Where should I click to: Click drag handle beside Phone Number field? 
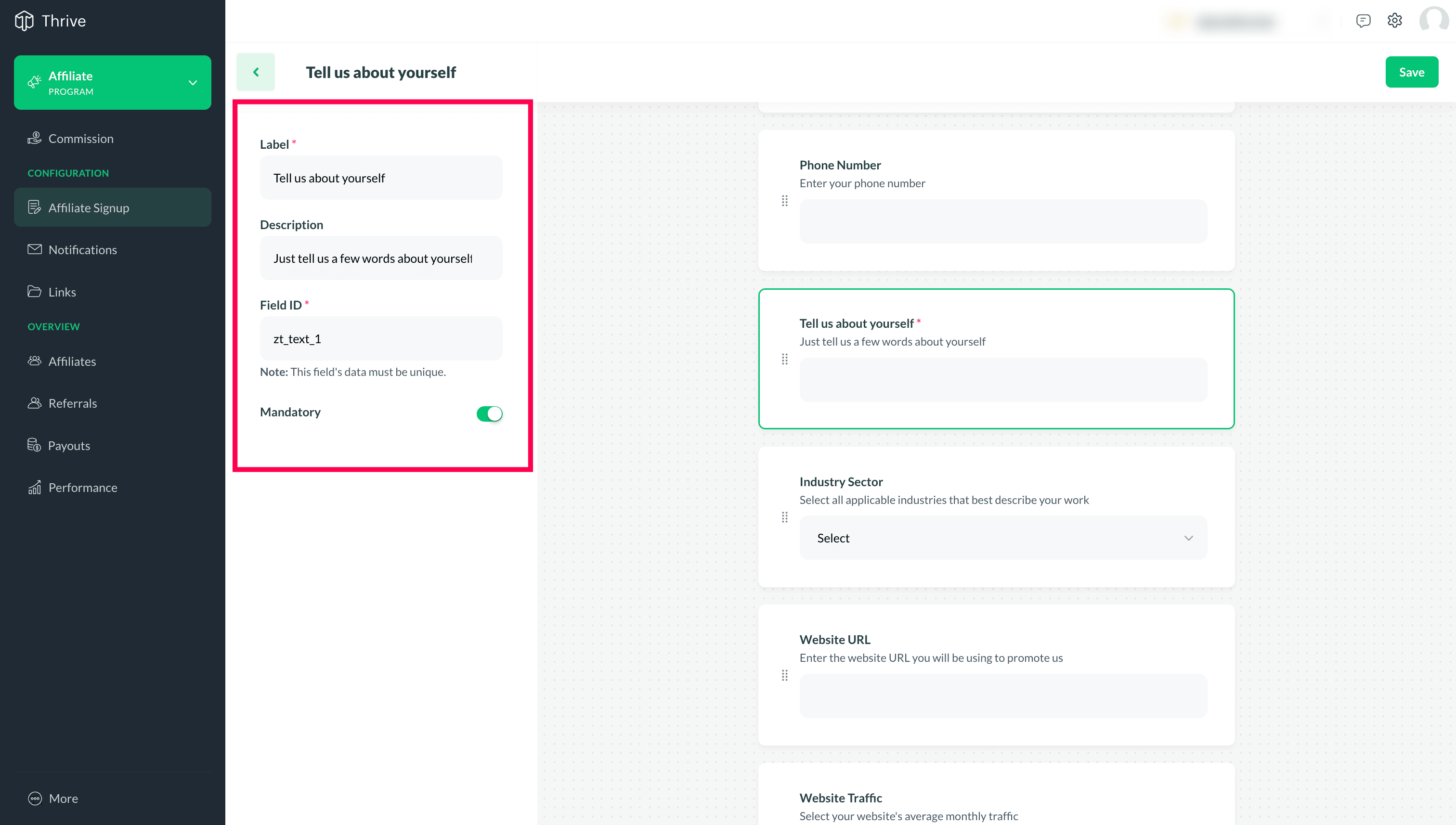[784, 201]
